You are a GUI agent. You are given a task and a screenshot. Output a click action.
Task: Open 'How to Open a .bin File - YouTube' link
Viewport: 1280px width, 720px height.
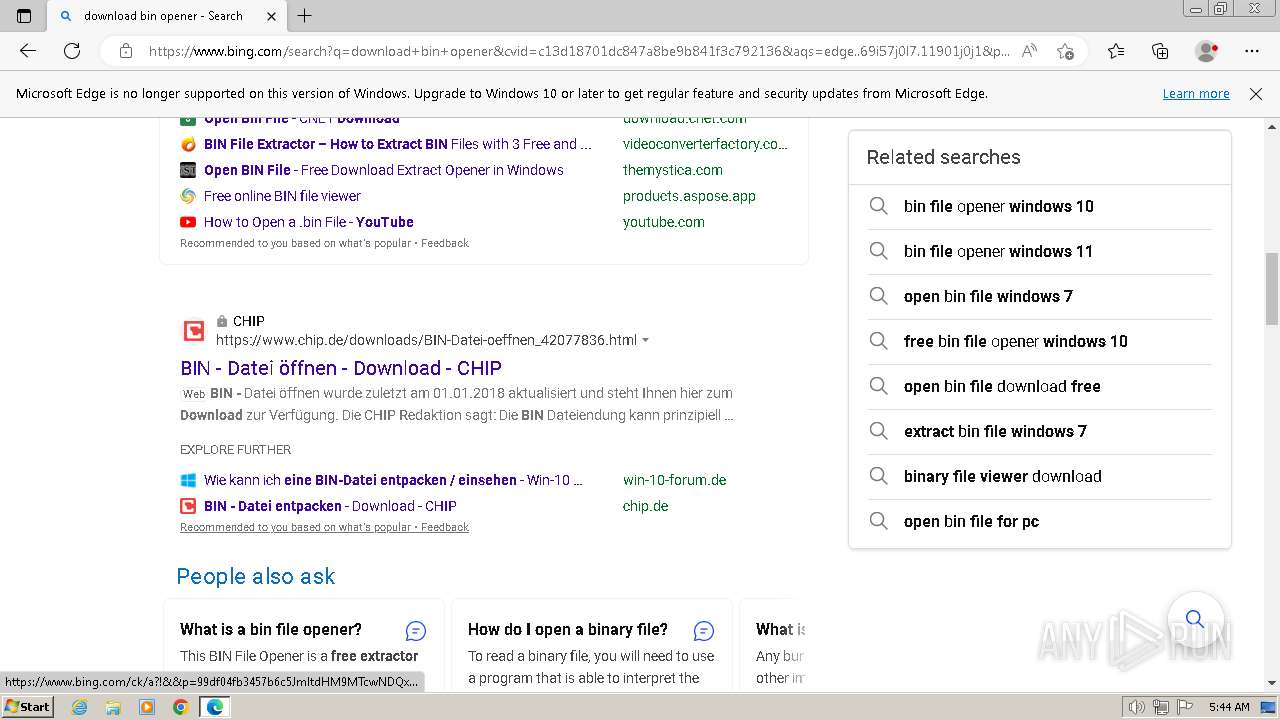[x=309, y=222]
